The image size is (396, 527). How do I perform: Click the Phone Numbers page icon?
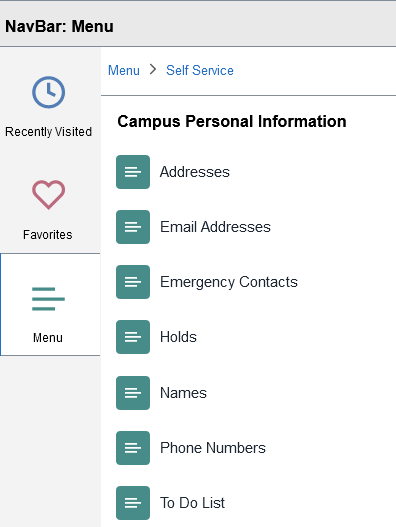pyautogui.click(x=133, y=448)
